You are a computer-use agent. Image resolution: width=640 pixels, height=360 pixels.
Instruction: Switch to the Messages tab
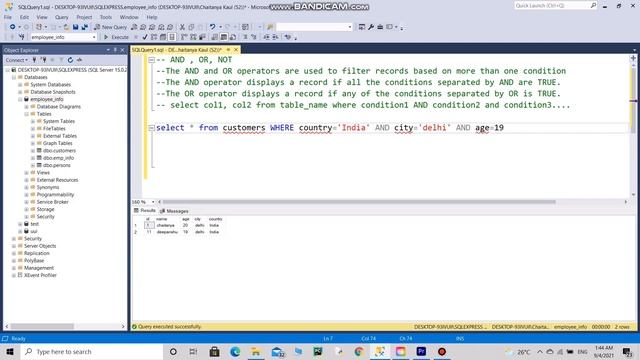click(174, 211)
